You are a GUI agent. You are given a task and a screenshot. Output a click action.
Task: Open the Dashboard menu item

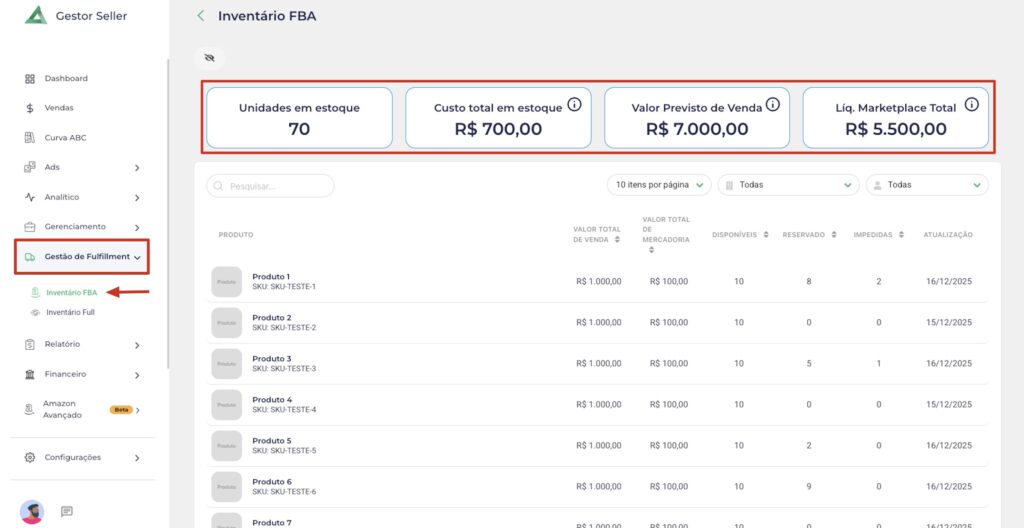coord(65,78)
